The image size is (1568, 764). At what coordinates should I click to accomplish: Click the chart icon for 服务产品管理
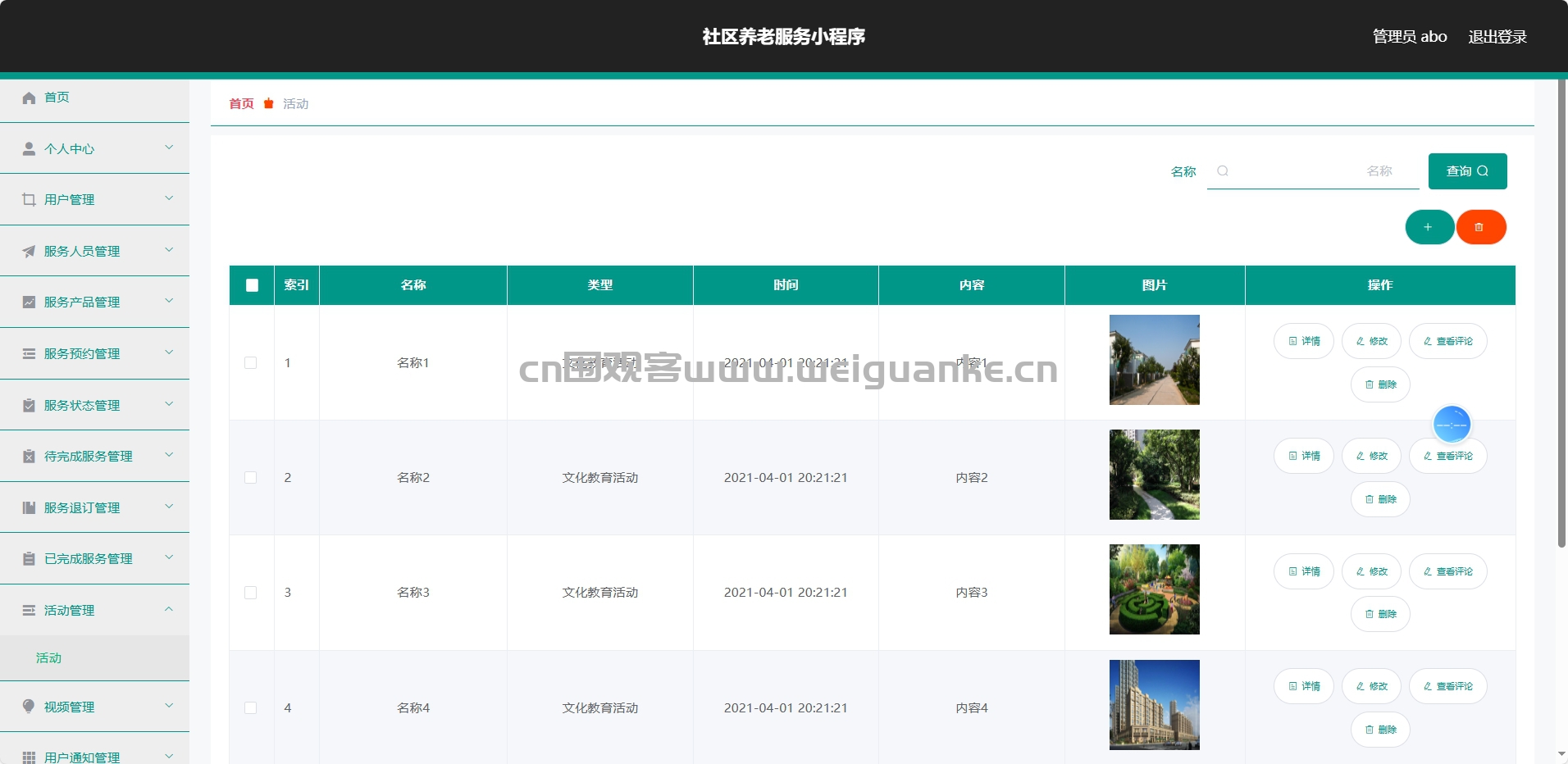point(29,302)
